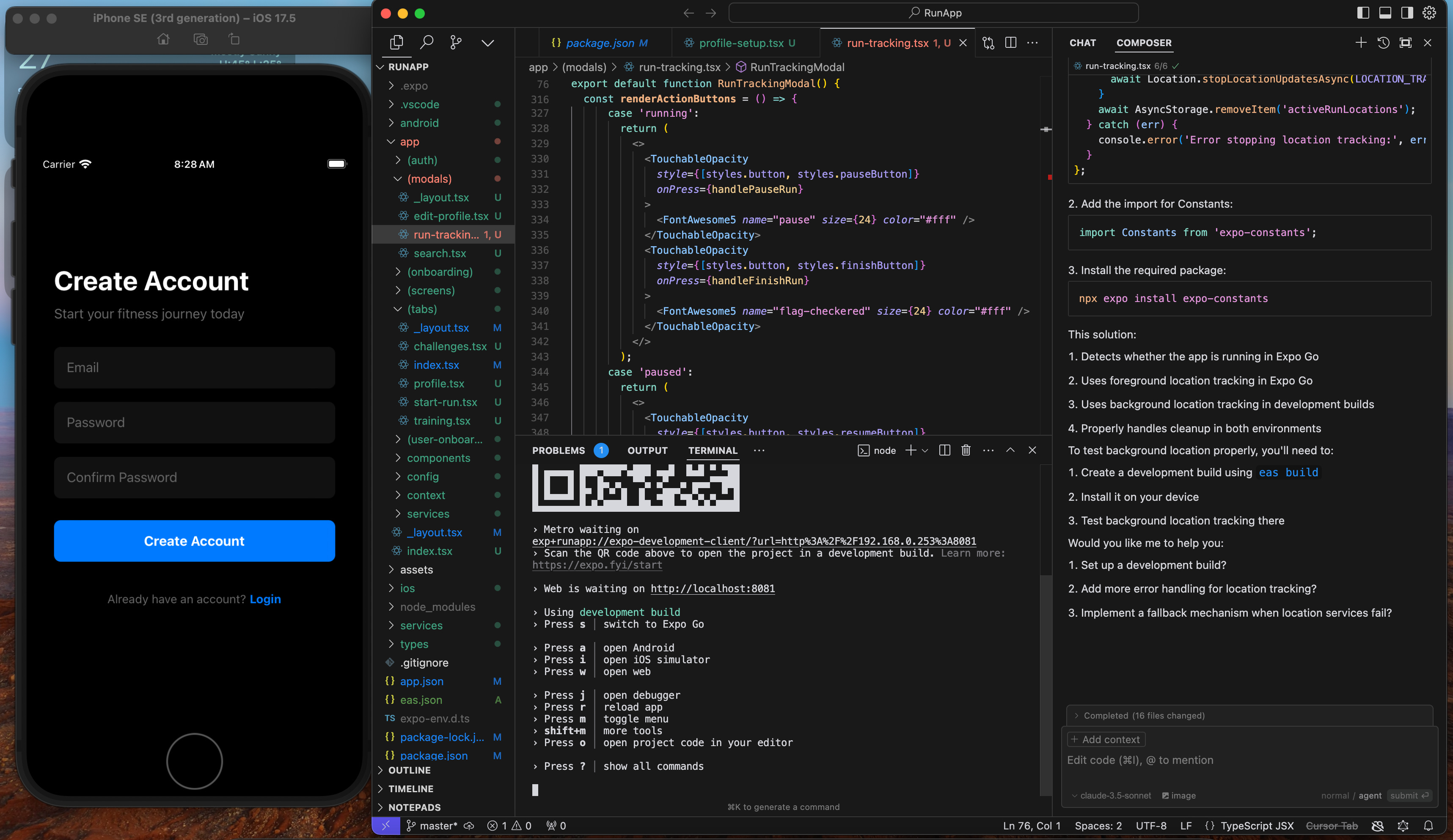Click the Email input field

point(194,367)
